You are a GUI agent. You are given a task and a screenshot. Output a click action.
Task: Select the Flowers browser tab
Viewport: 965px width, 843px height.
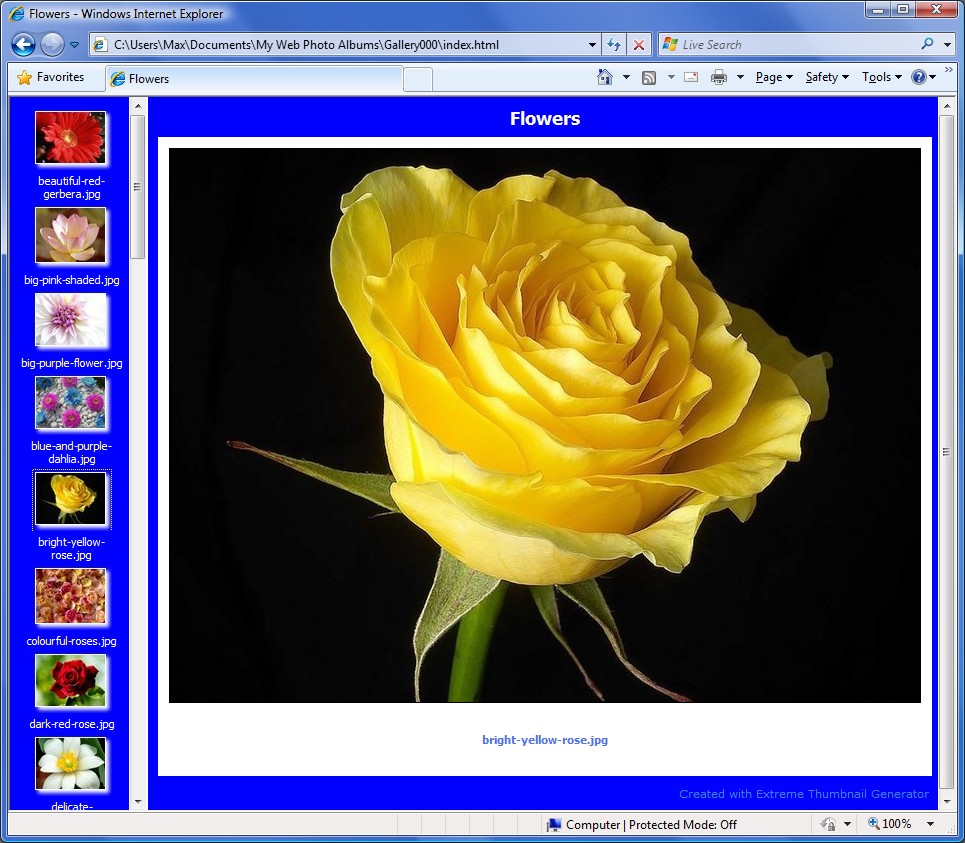tap(160, 77)
